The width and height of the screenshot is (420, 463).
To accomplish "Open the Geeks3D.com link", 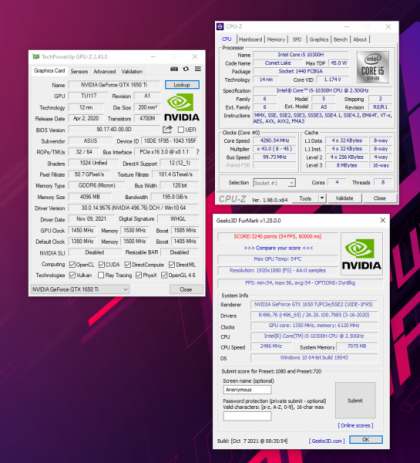I will click(x=327, y=441).
